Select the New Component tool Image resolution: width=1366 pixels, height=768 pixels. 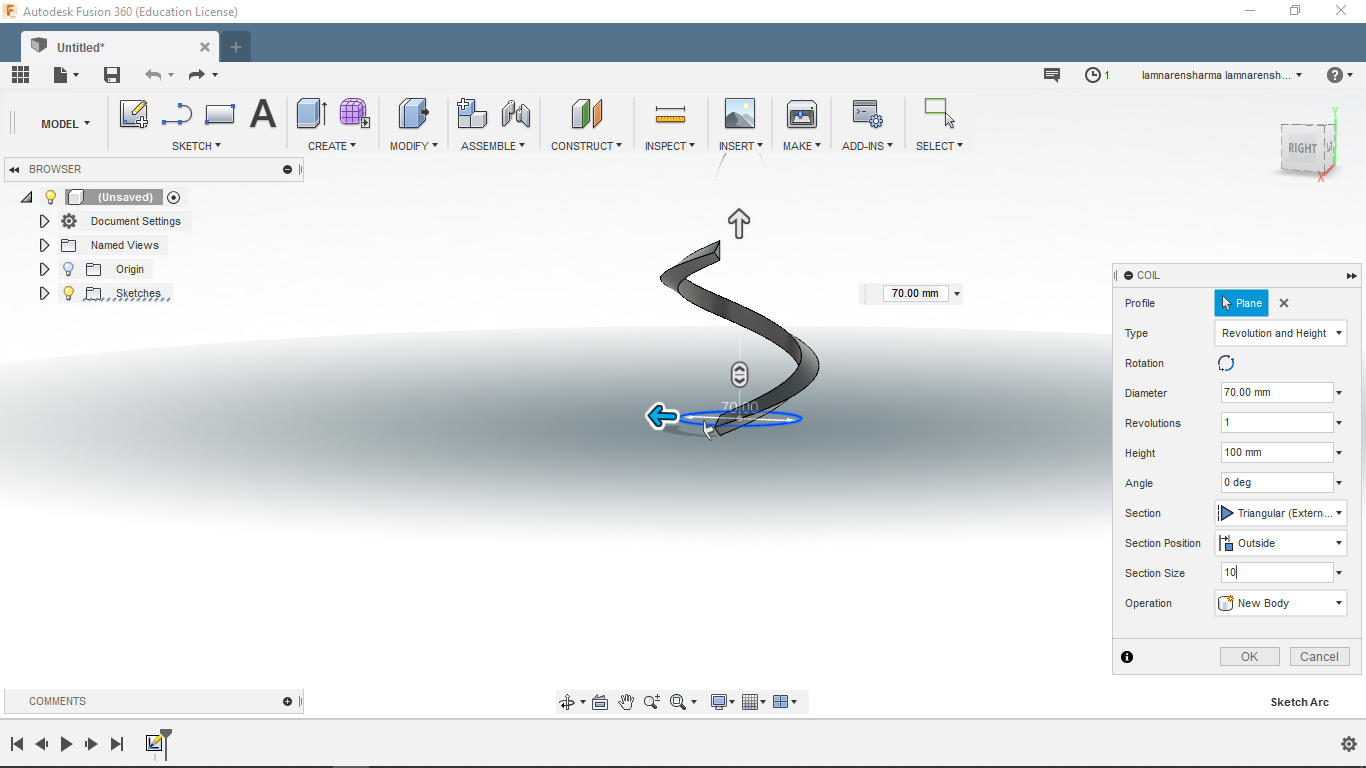tap(472, 113)
